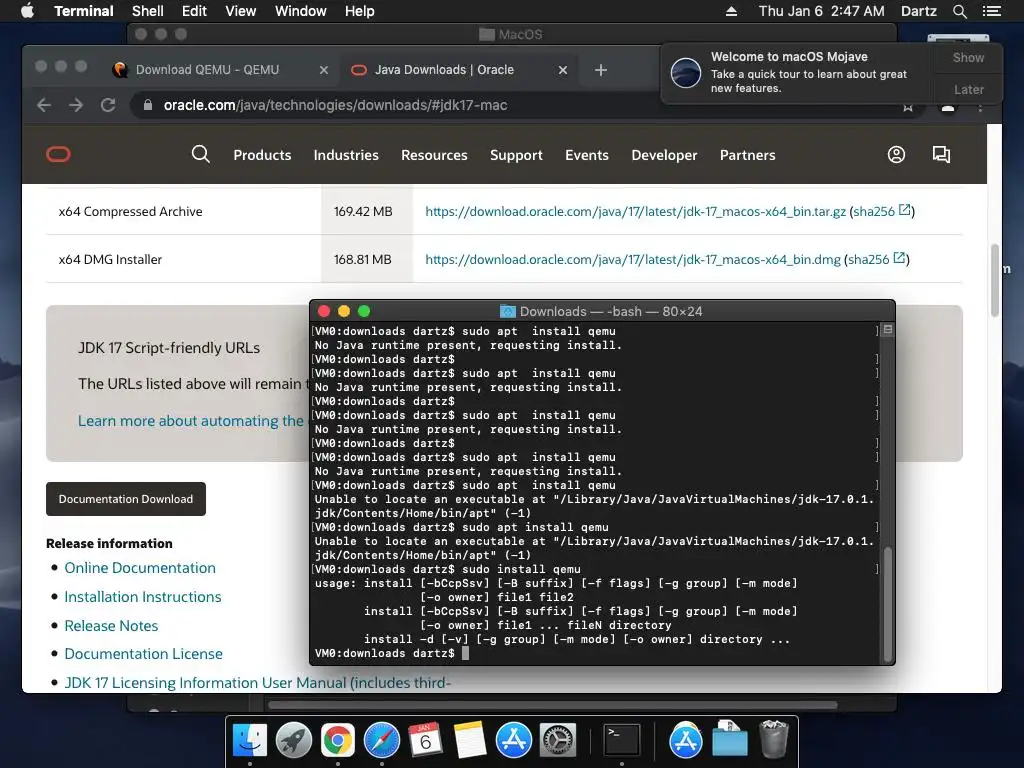The width and height of the screenshot is (1024, 768).
Task: Open the Window menu
Action: [300, 11]
